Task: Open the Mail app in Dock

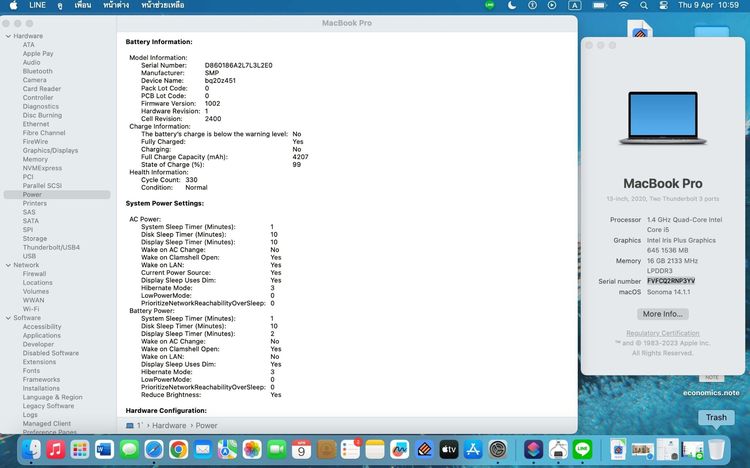Action: [x=203, y=450]
